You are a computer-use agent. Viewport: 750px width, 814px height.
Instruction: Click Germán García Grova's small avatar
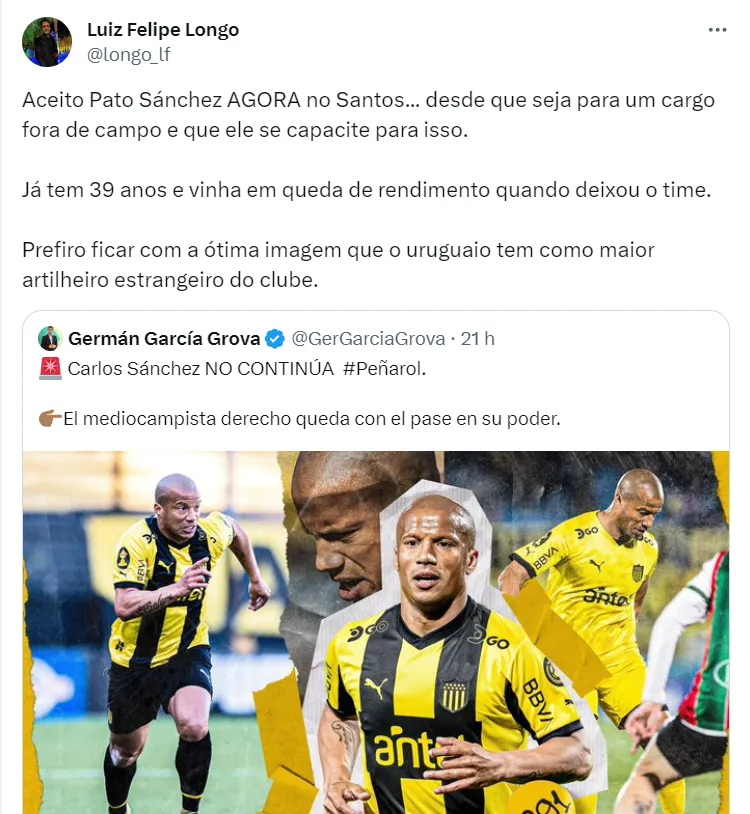pos(50,338)
